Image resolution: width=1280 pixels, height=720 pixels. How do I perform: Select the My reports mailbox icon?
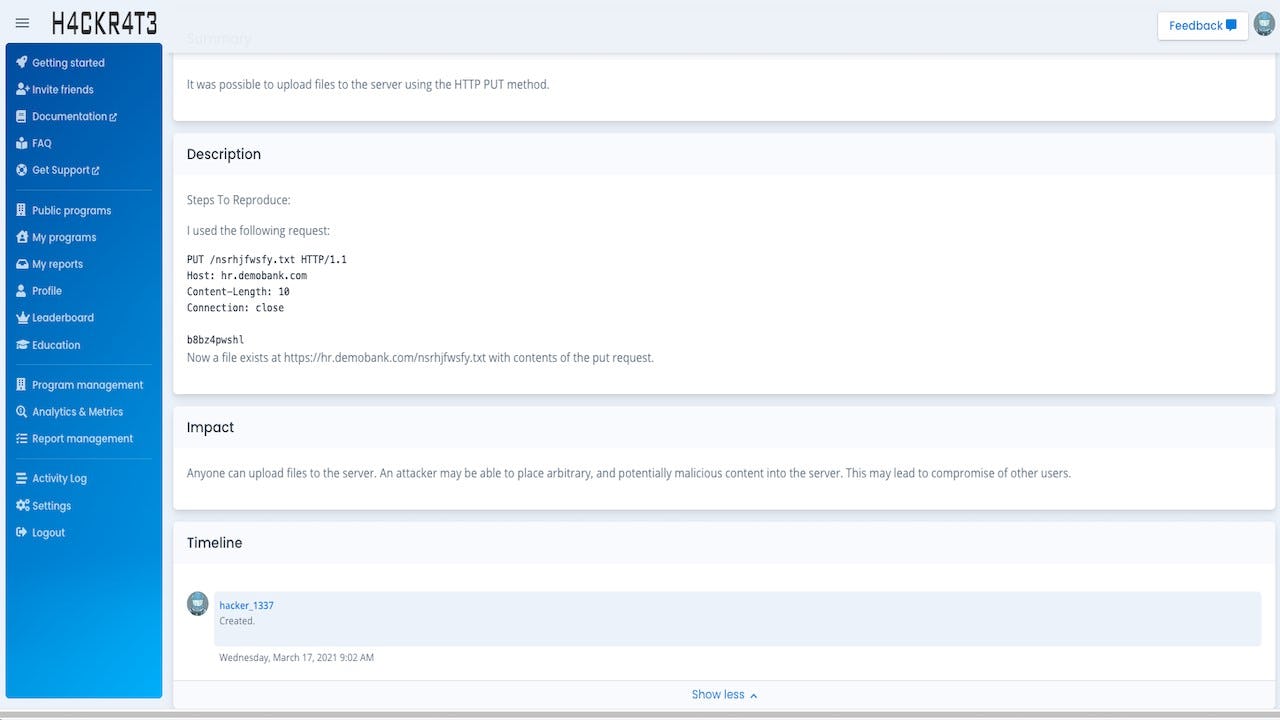[x=21, y=263]
